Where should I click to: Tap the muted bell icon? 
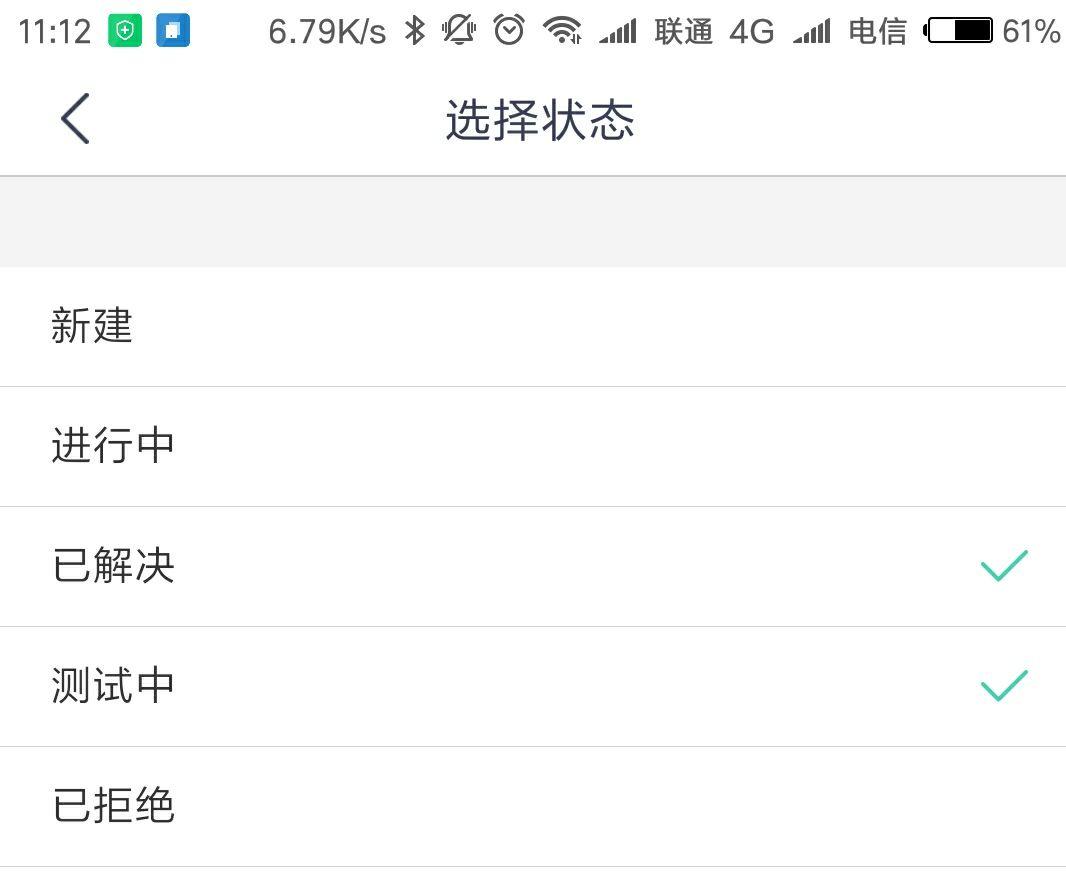pos(459,31)
